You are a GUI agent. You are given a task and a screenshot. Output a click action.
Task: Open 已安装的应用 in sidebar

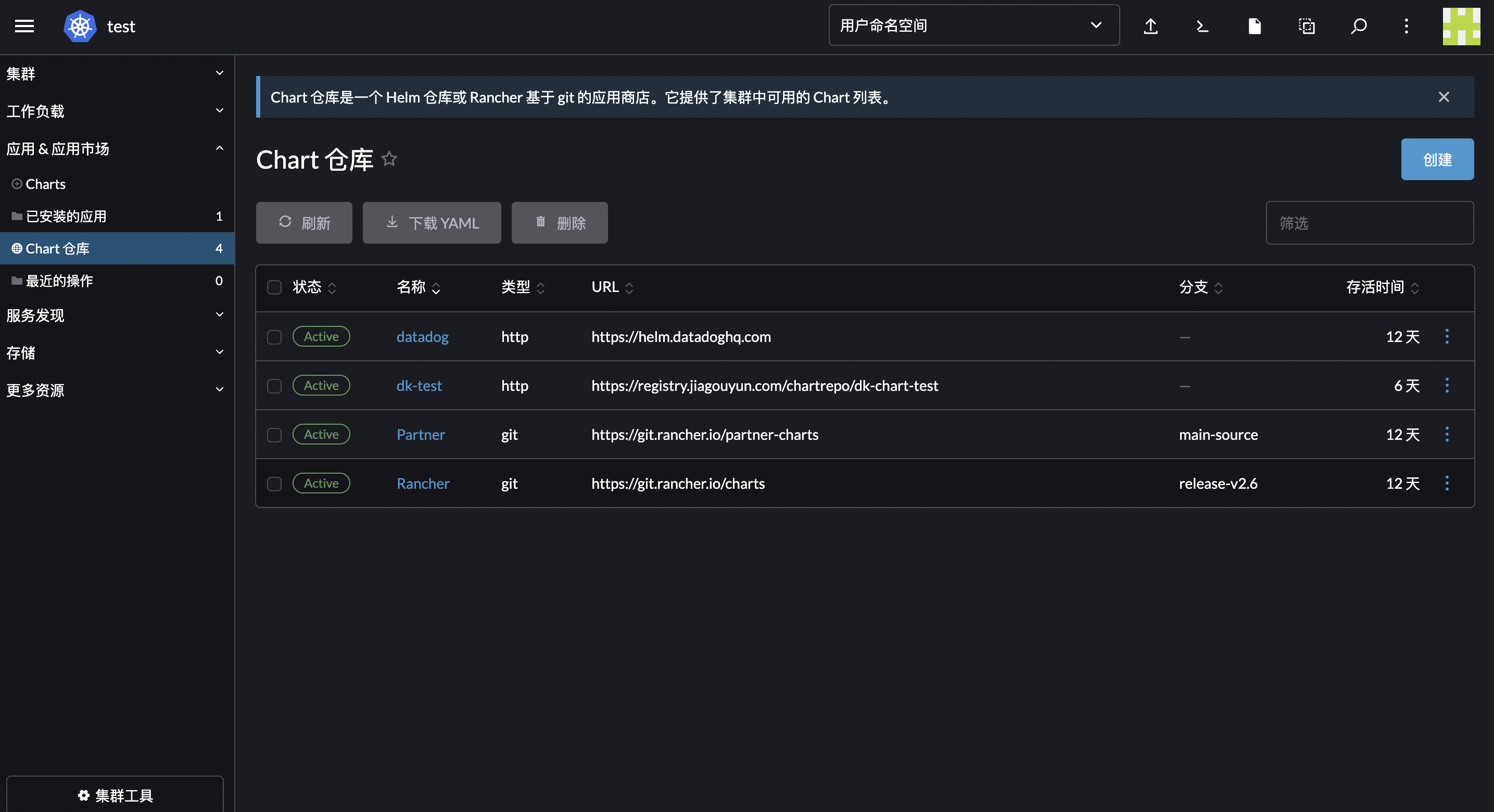pyautogui.click(x=117, y=216)
